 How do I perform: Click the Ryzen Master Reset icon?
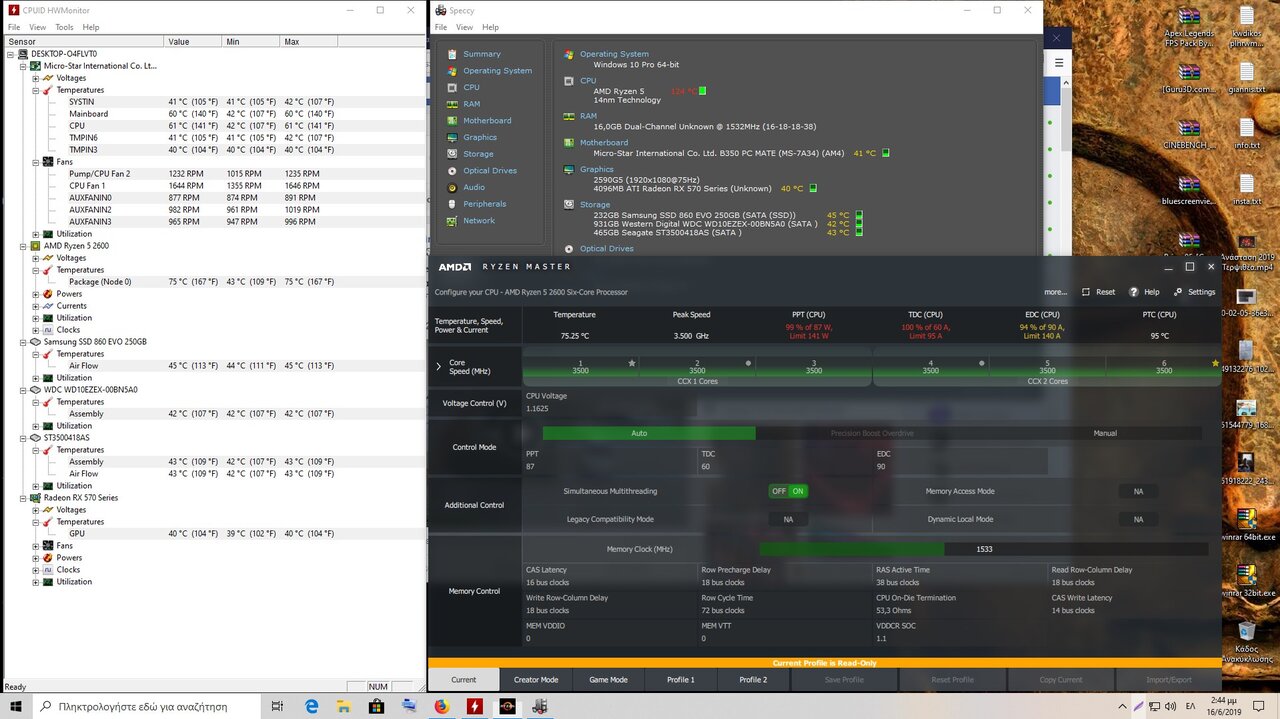[1087, 292]
